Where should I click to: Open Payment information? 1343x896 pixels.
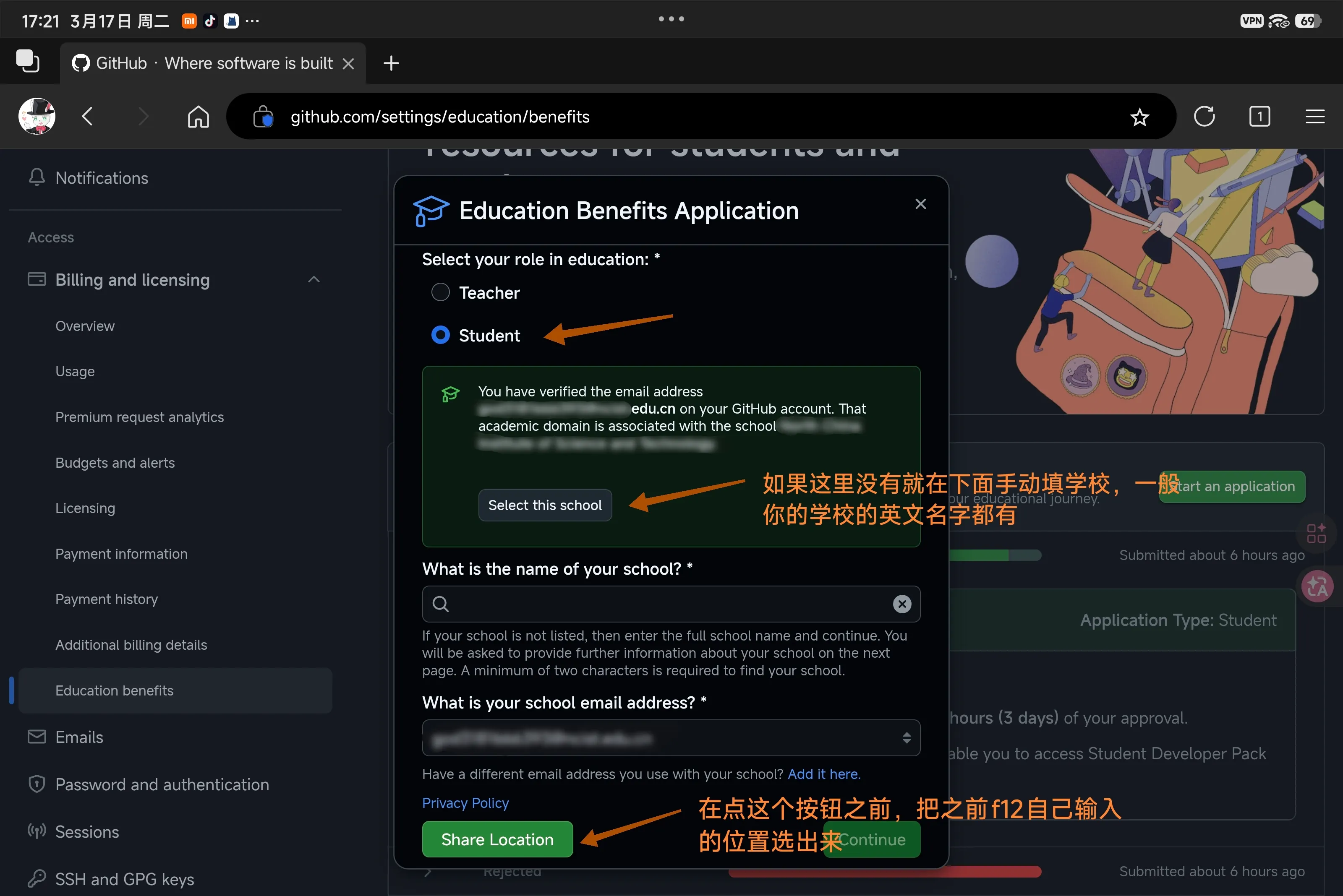[x=121, y=554]
